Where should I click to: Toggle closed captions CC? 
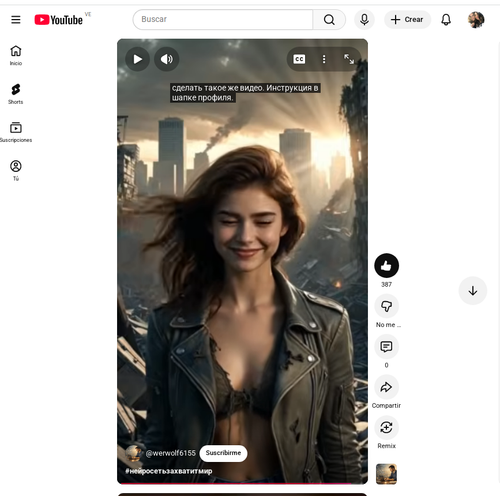pos(299,59)
